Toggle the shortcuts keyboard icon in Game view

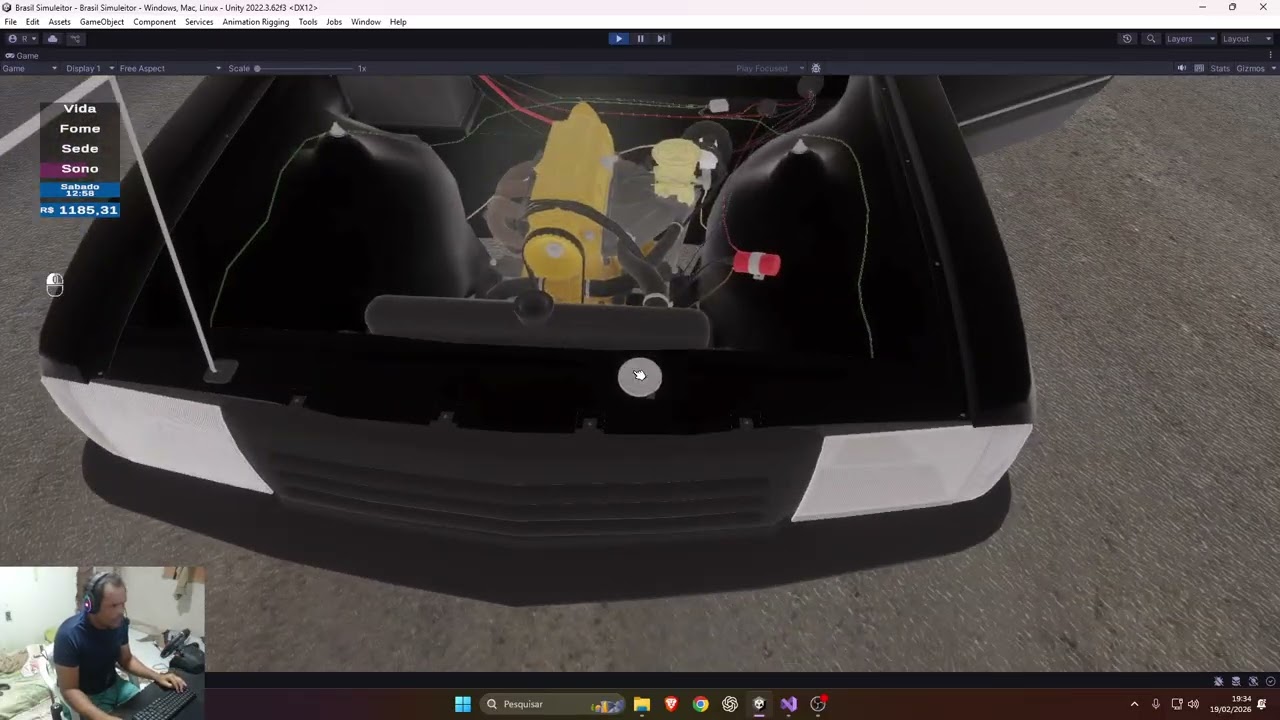[x=1199, y=68]
